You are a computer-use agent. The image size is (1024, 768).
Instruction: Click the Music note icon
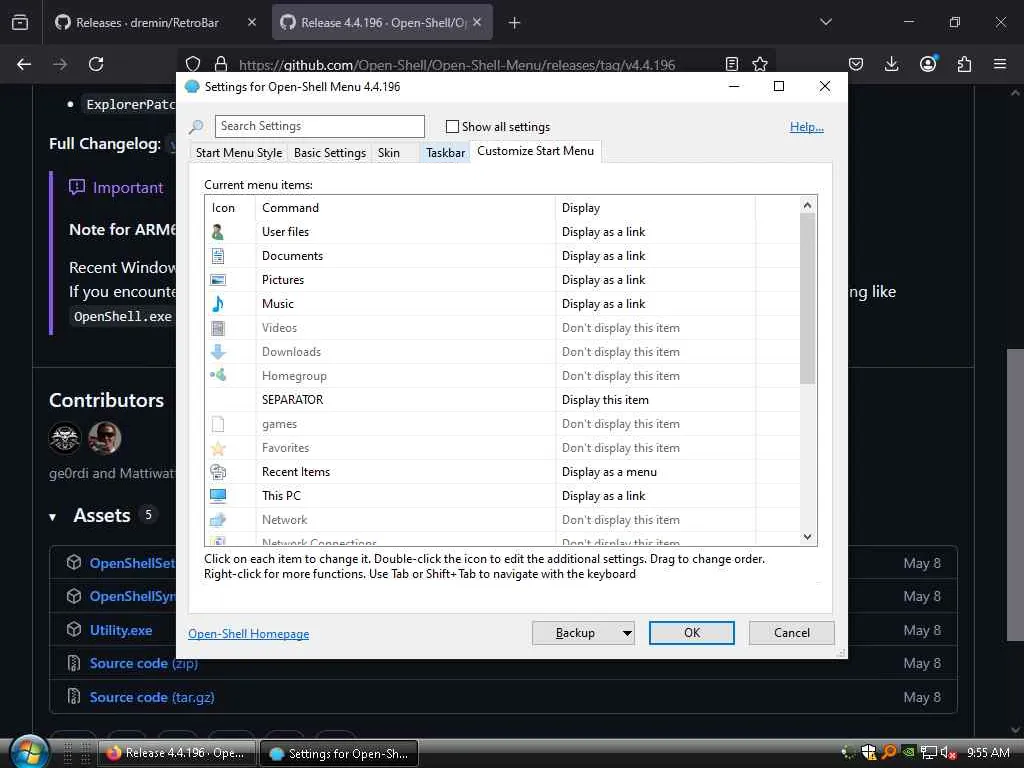point(218,304)
